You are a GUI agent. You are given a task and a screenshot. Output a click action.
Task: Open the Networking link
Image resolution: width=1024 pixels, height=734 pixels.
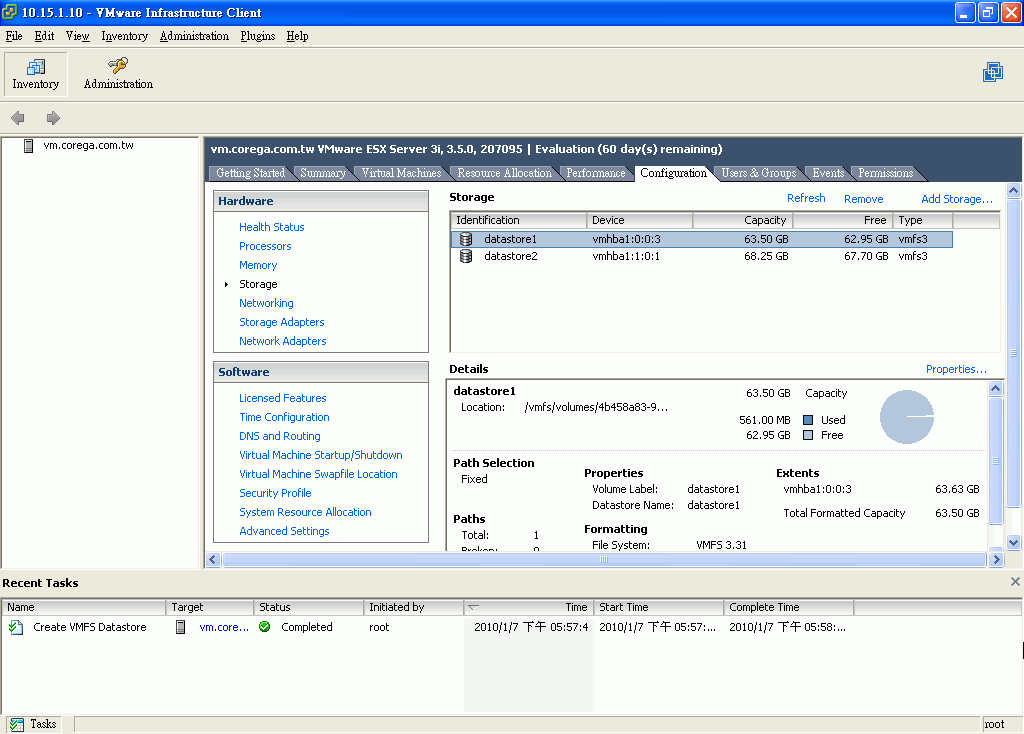(266, 303)
